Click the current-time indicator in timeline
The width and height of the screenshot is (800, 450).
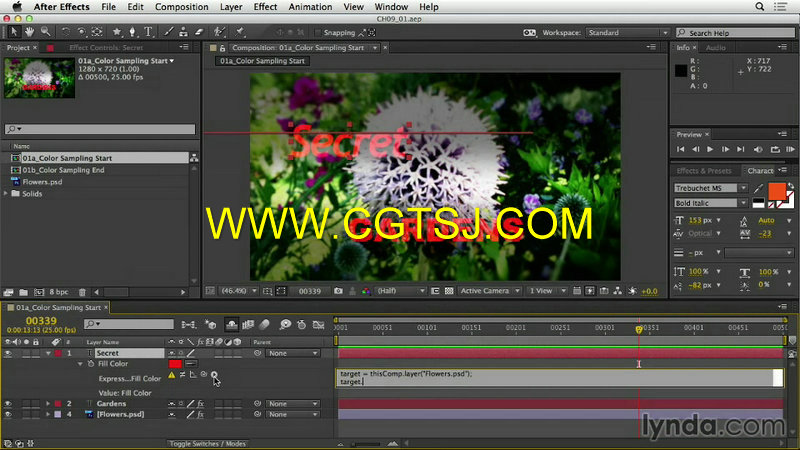click(639, 330)
